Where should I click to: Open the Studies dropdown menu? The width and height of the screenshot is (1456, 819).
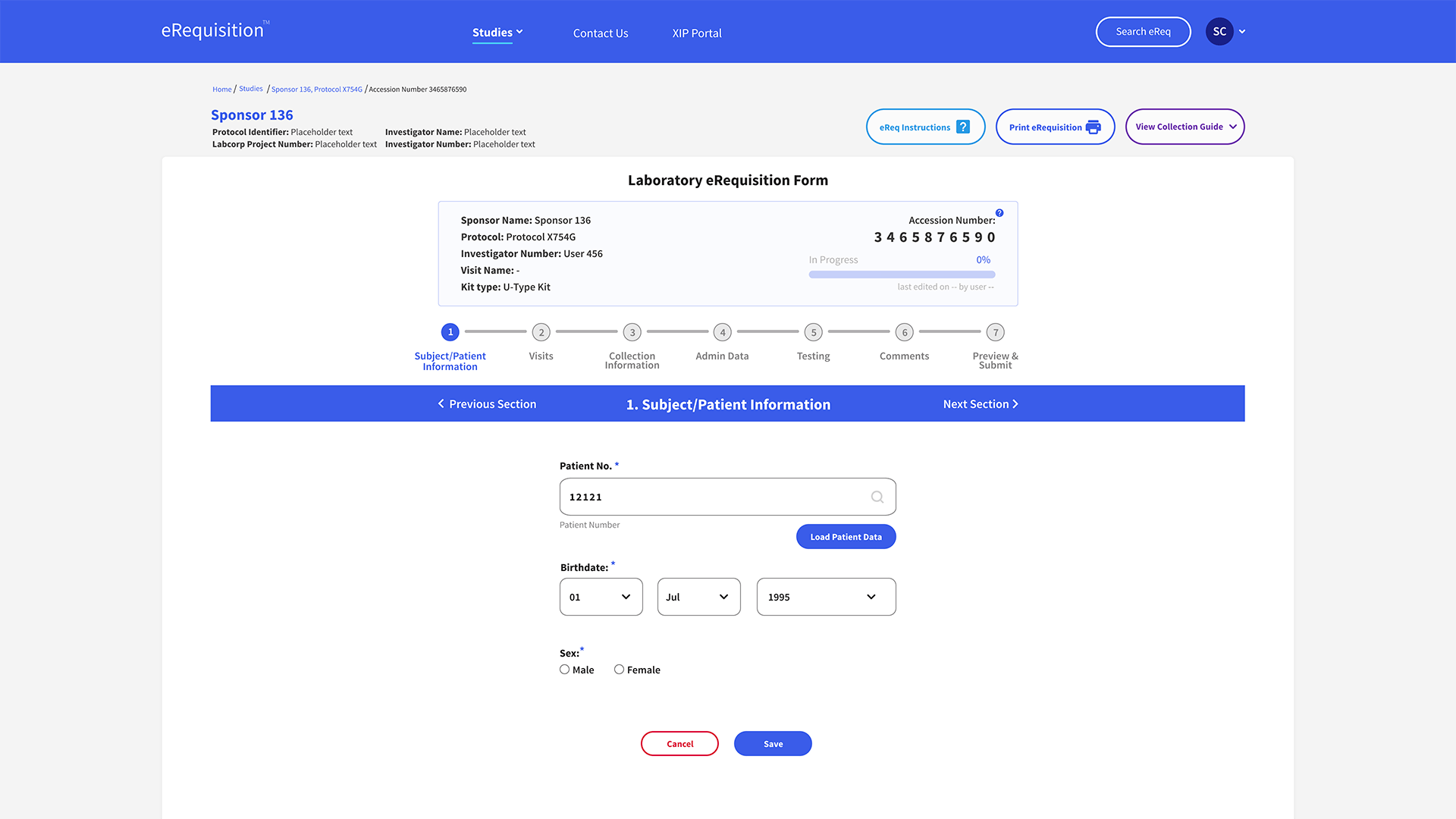[497, 33]
